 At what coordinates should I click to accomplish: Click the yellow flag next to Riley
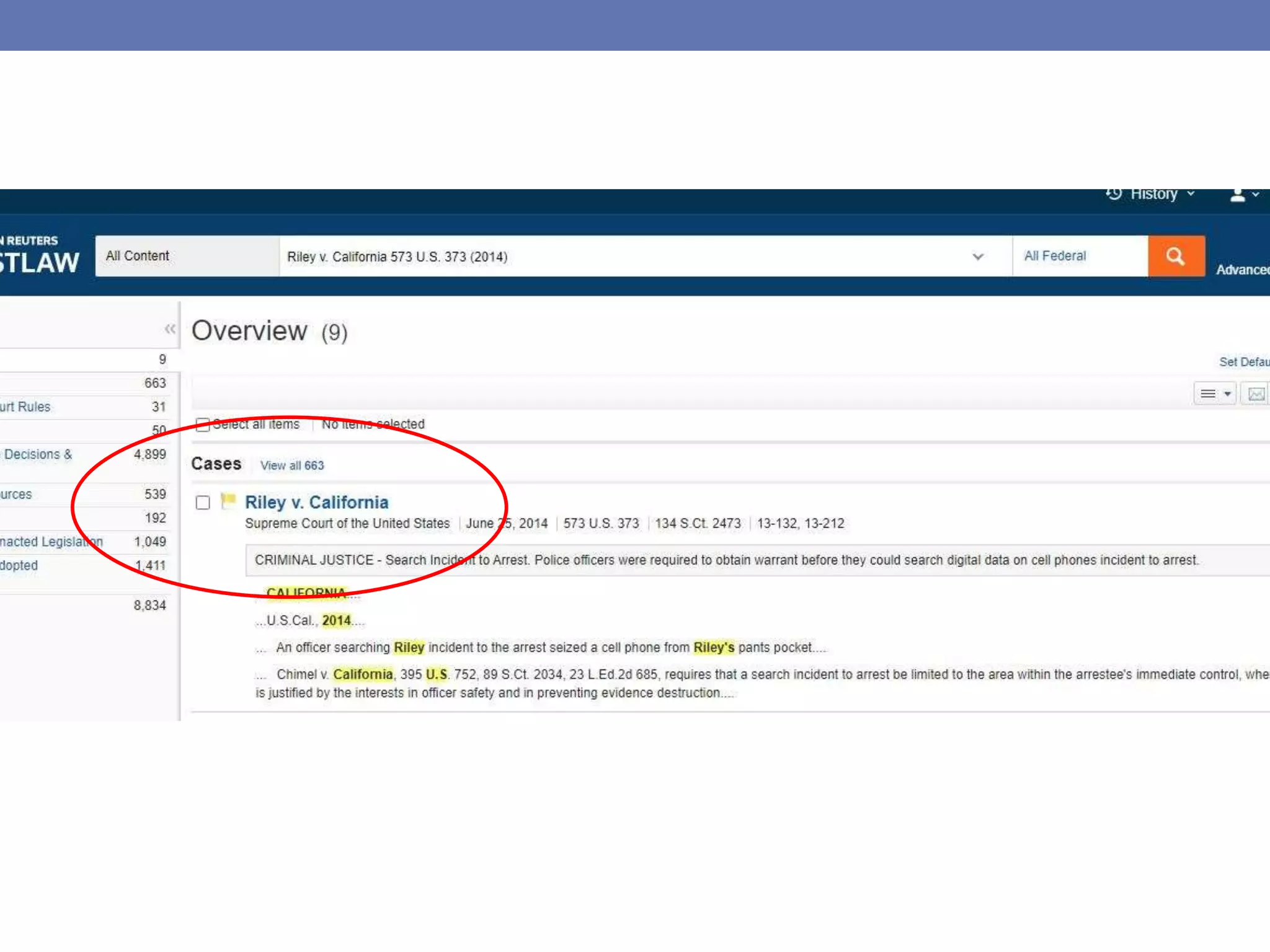229,500
